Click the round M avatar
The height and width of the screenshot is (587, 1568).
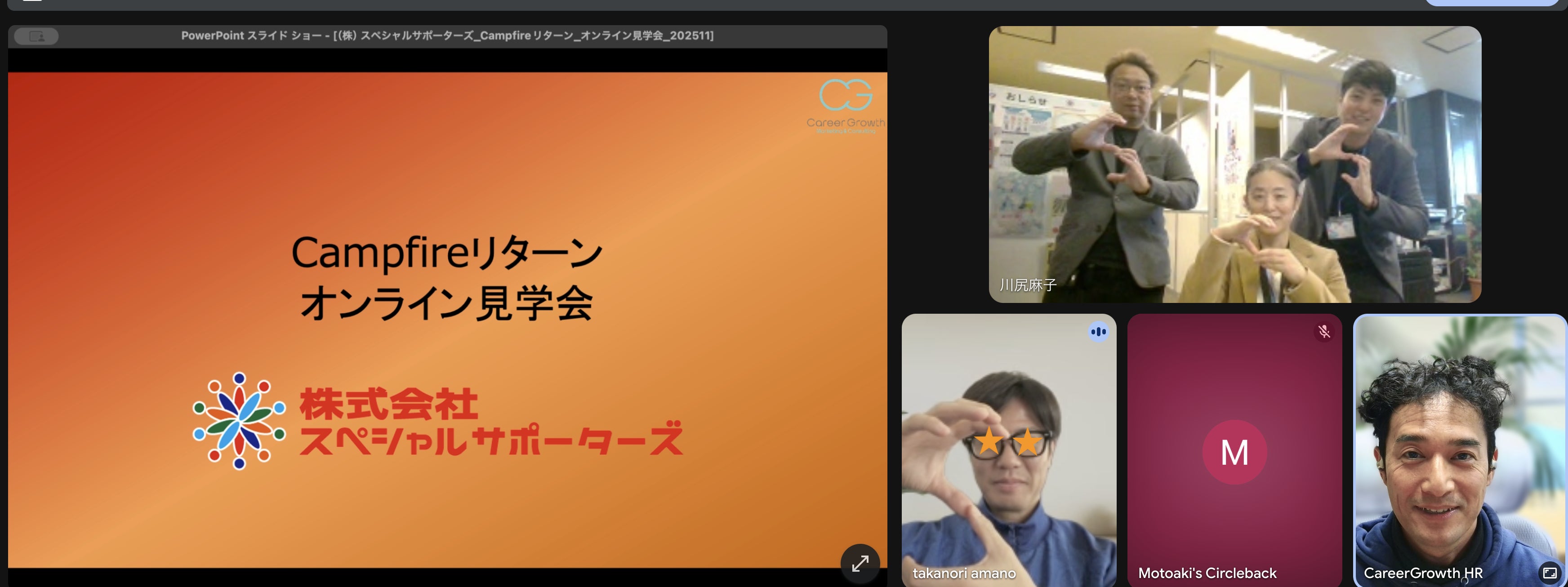(x=1234, y=452)
